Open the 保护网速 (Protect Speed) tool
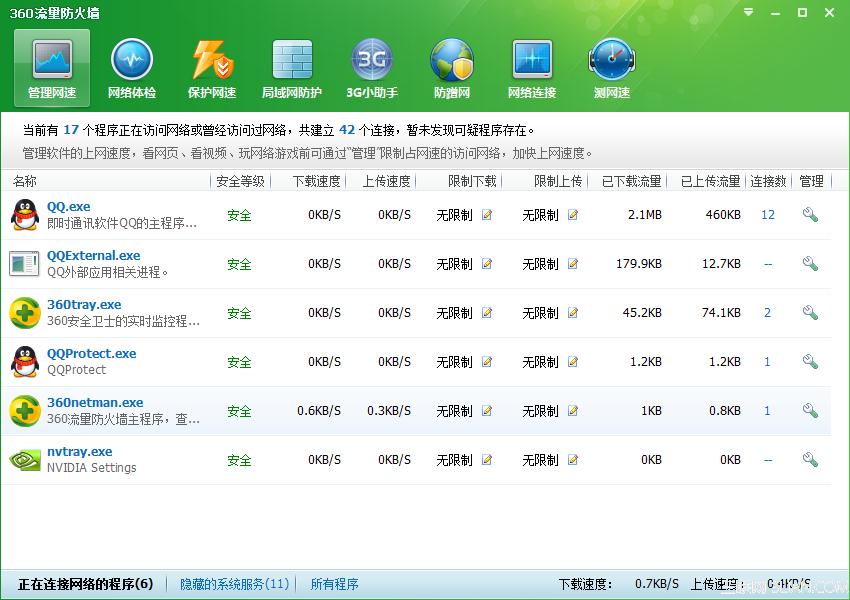 click(212, 67)
